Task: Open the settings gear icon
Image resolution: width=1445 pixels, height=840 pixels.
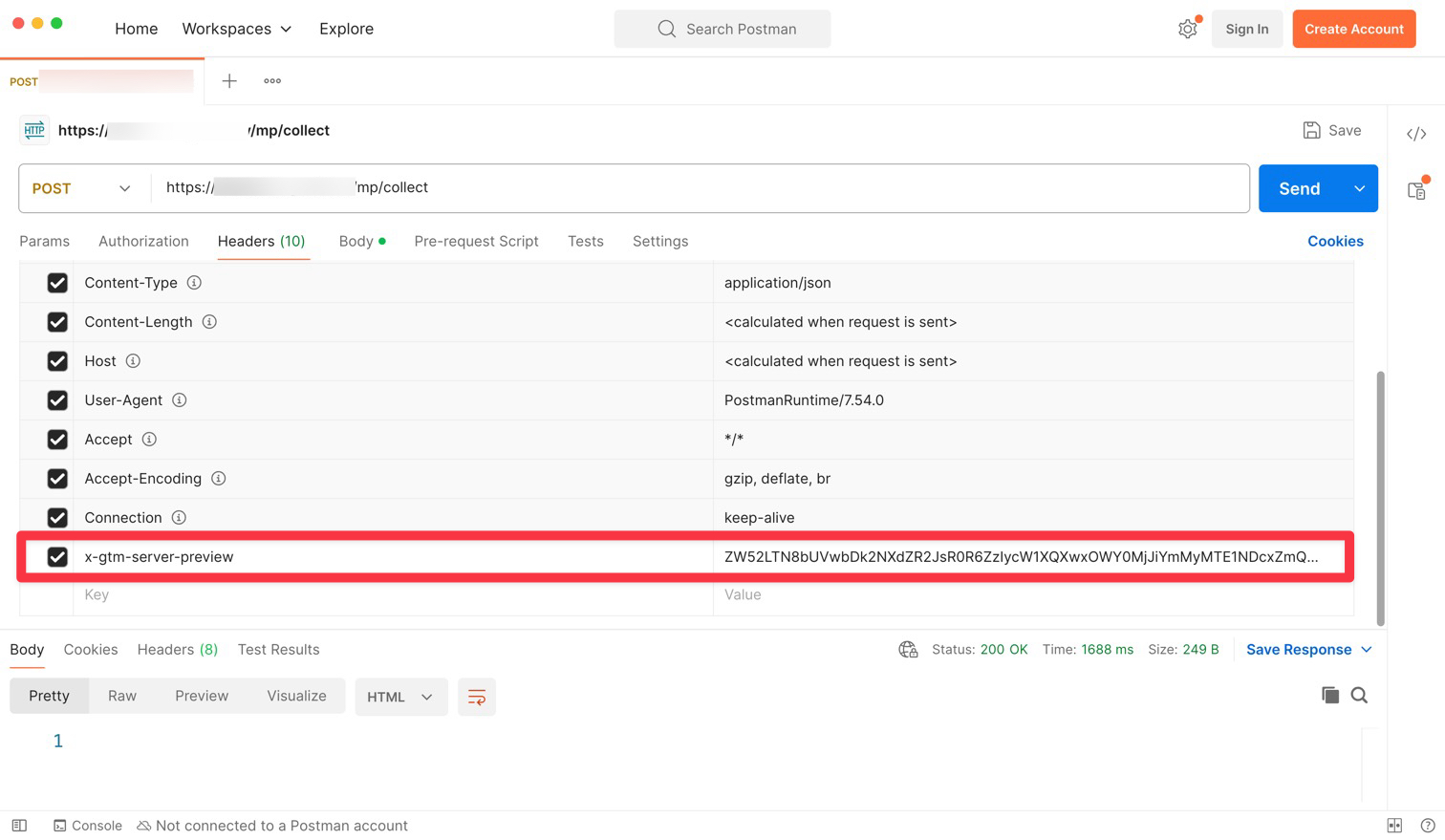Action: (1187, 29)
